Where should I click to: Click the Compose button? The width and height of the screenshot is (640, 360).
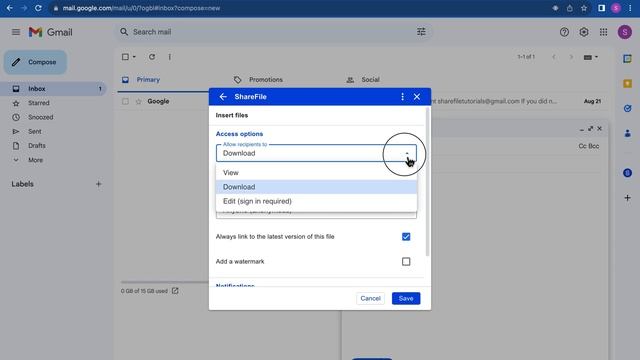35,62
